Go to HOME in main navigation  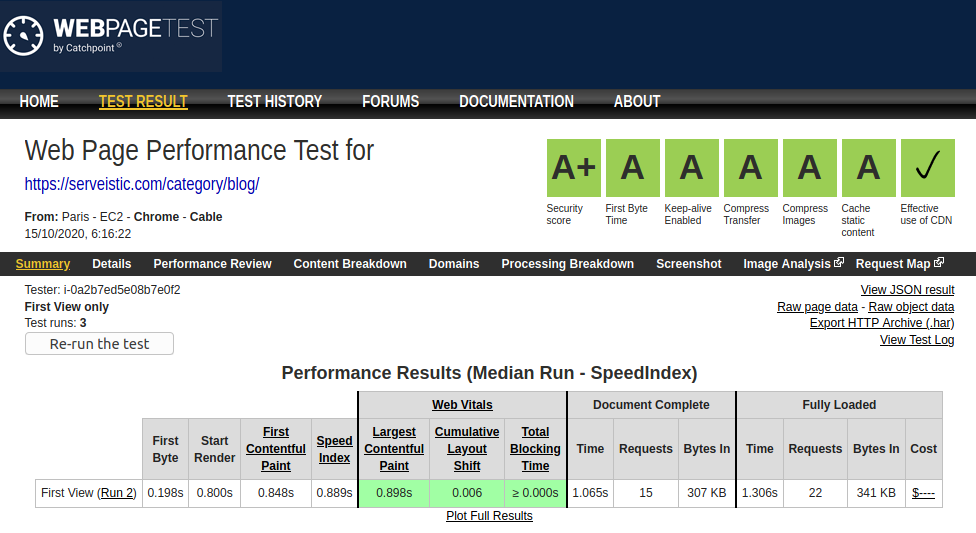tap(39, 101)
